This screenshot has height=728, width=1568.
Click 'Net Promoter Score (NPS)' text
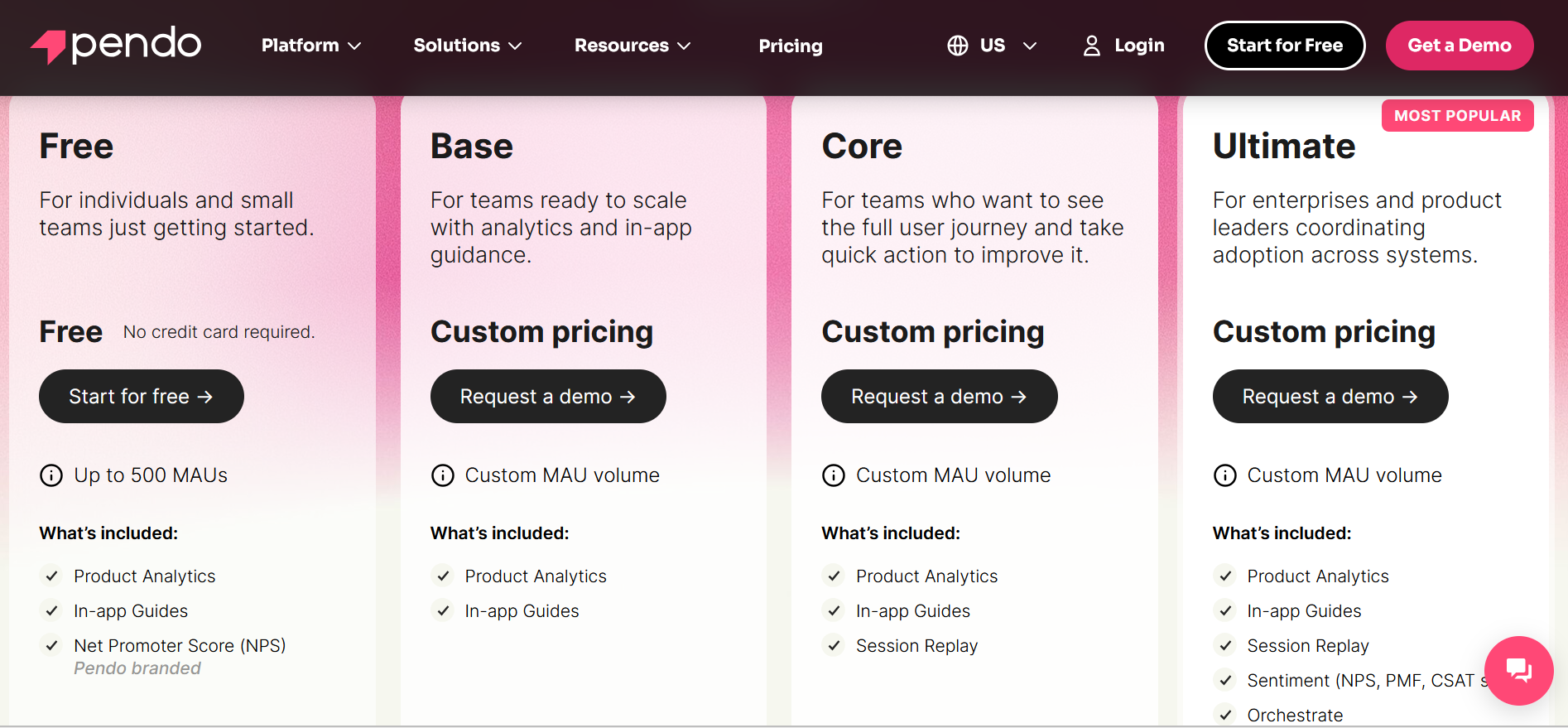coord(180,646)
